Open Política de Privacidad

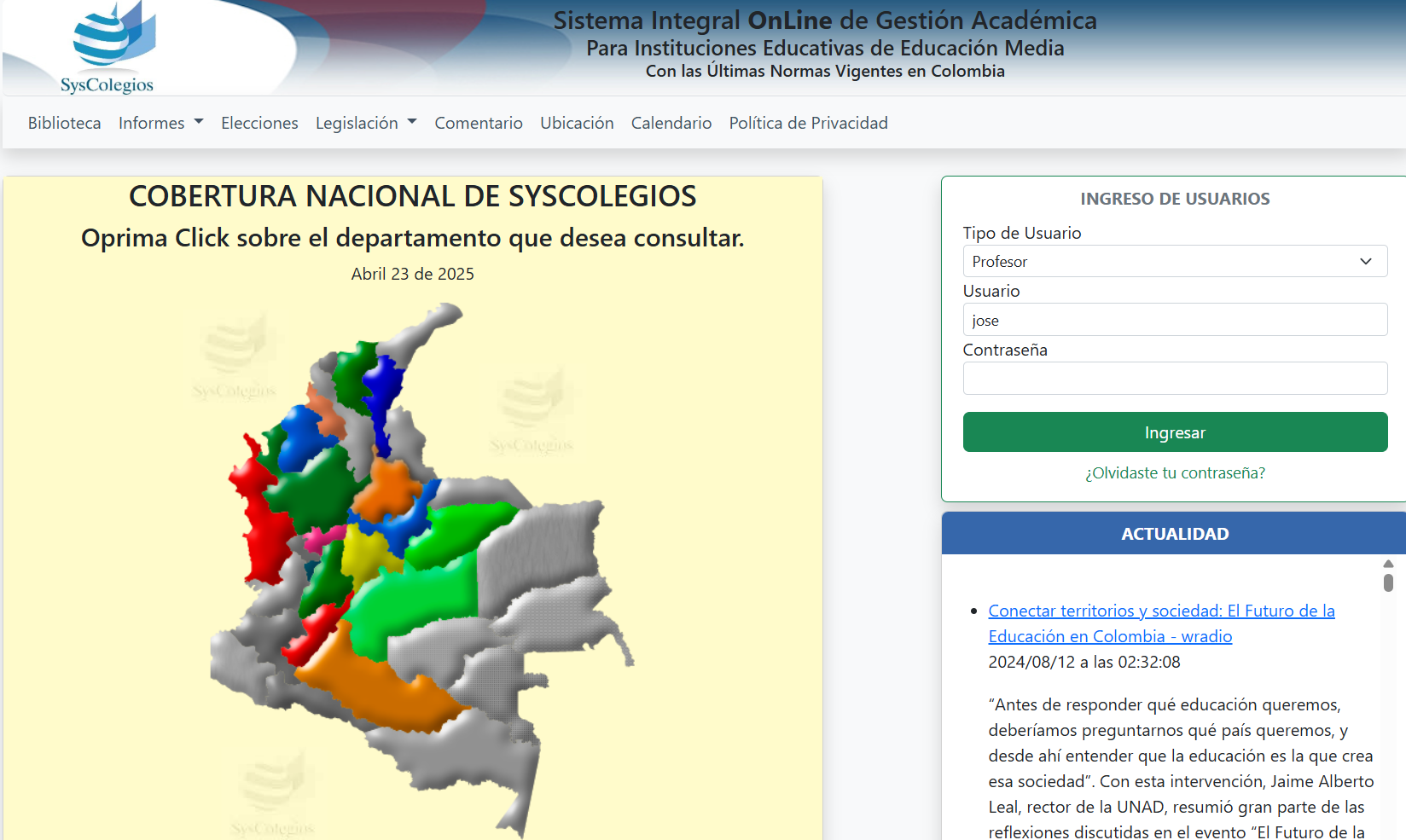(x=807, y=123)
